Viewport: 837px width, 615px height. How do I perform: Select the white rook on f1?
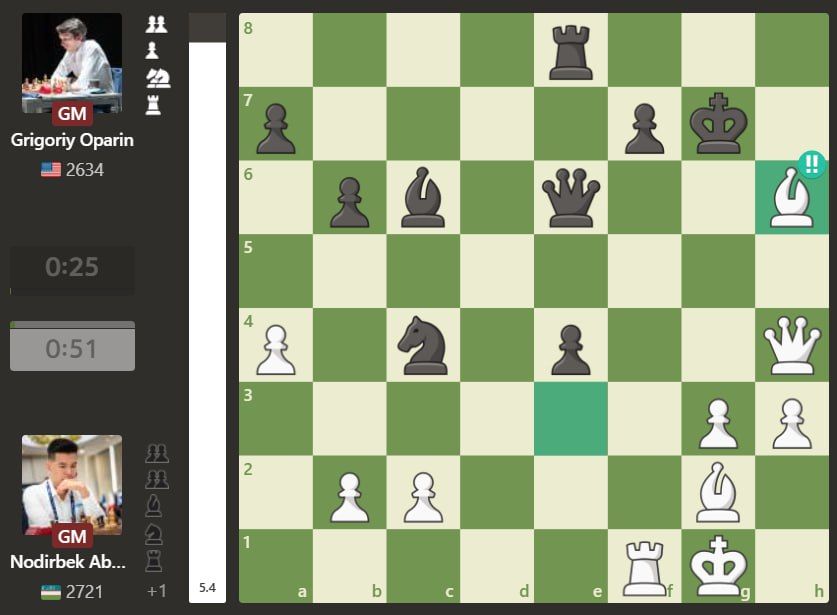[644, 569]
